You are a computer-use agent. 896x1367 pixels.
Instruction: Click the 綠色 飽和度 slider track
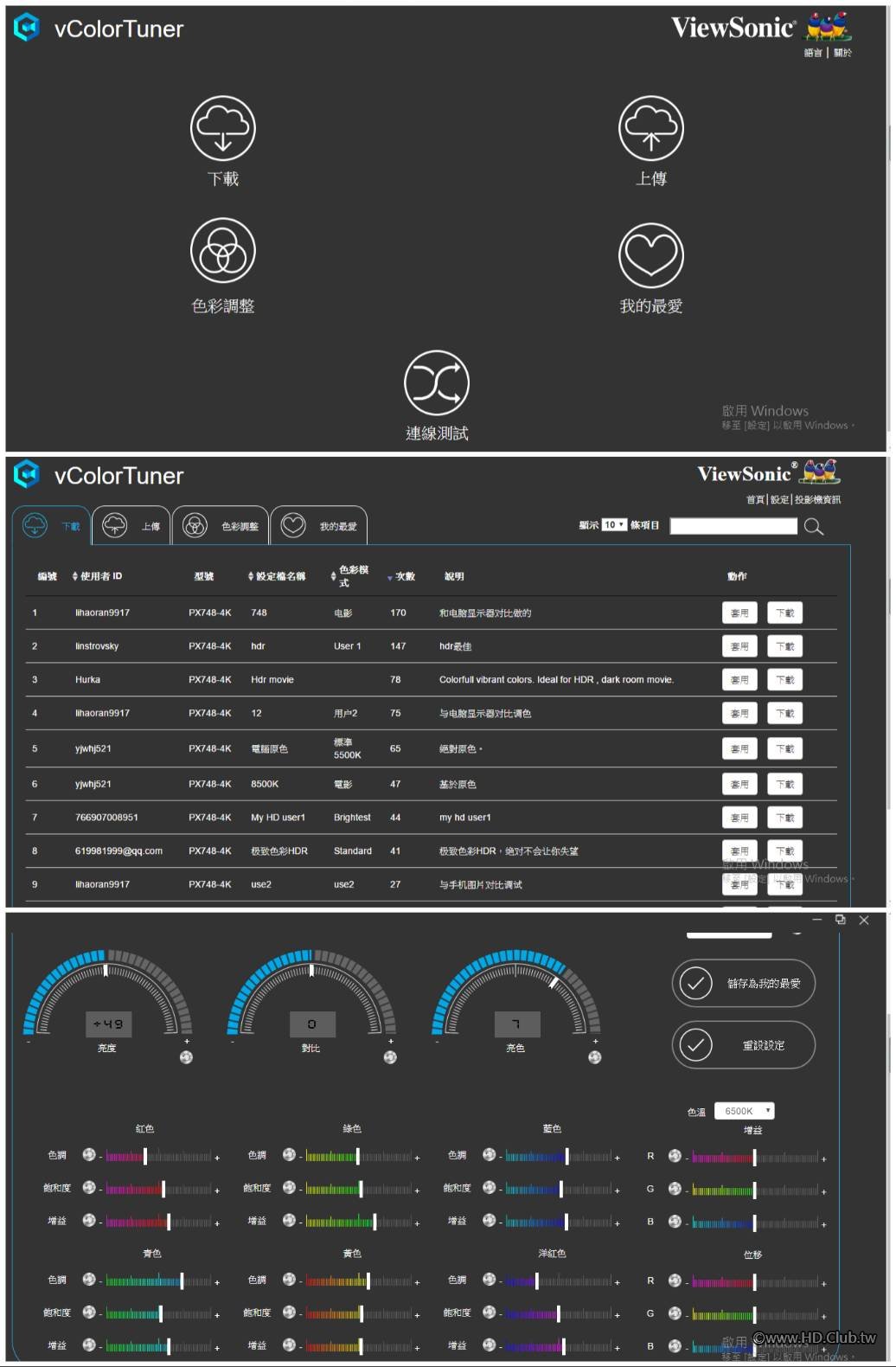click(358, 1189)
